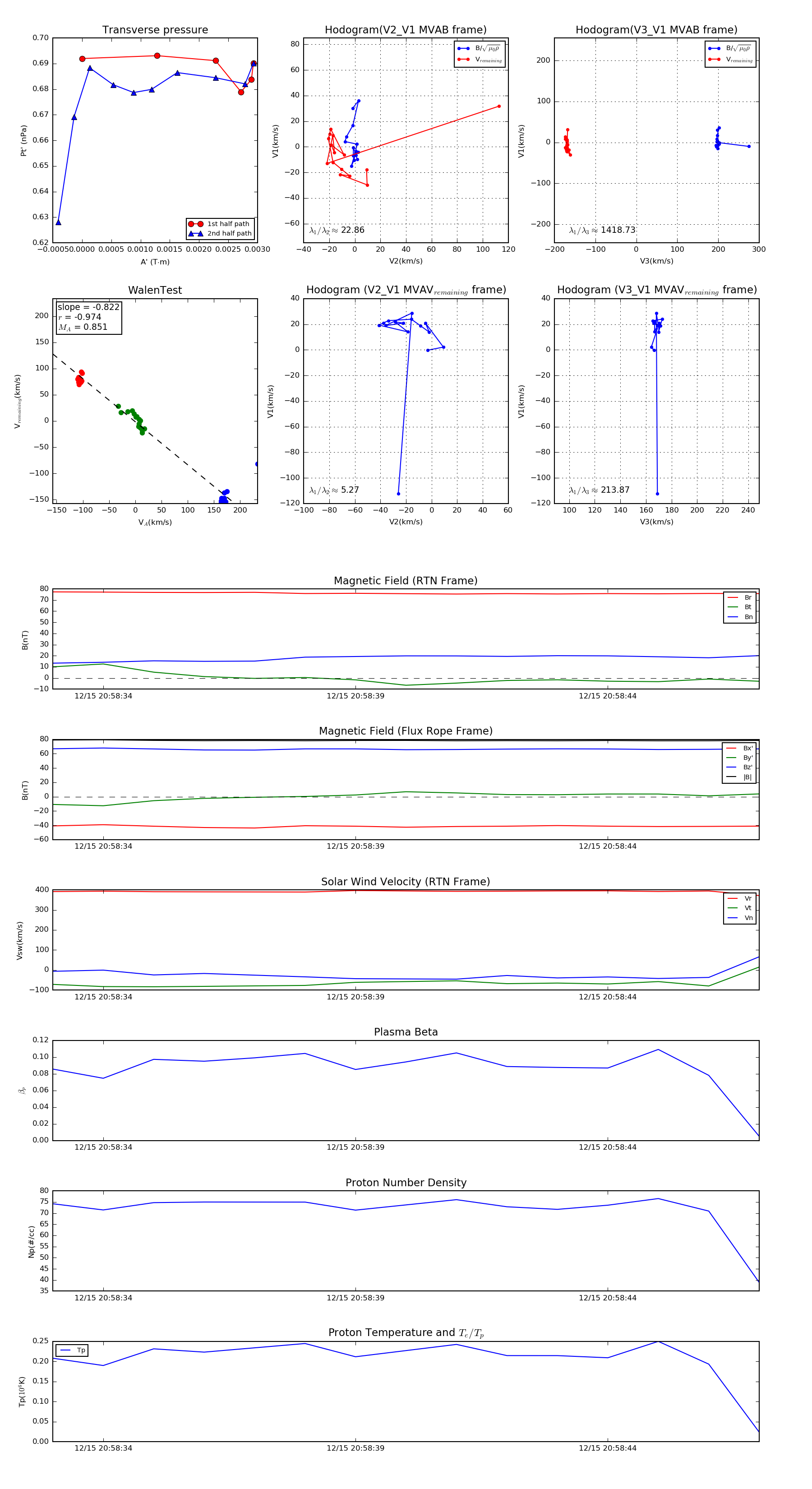
Task: Click the "M_A = 0.851" text
Action: click(x=83, y=327)
